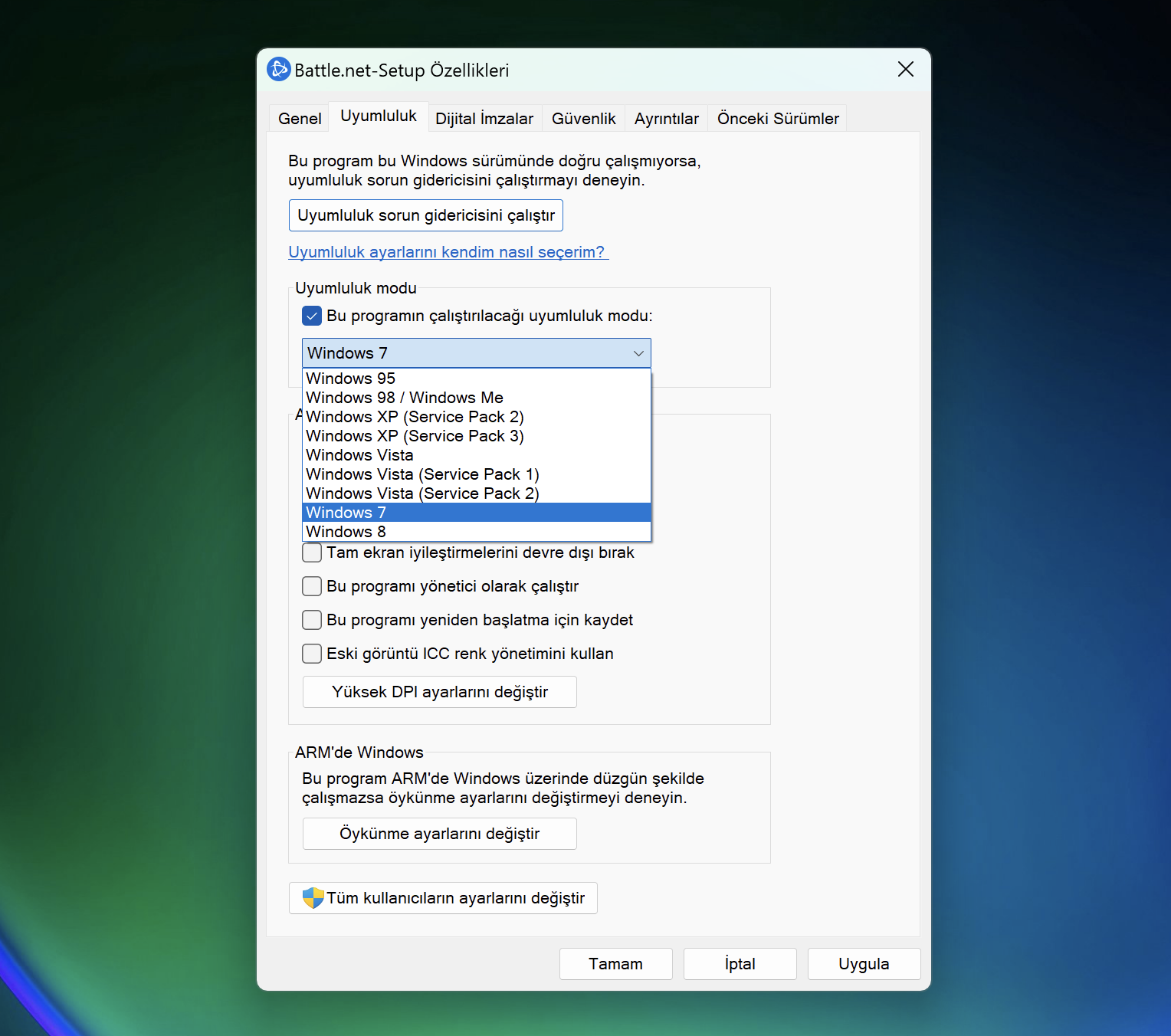Check Bu programı yönetici olarak çalıştır

point(312,586)
